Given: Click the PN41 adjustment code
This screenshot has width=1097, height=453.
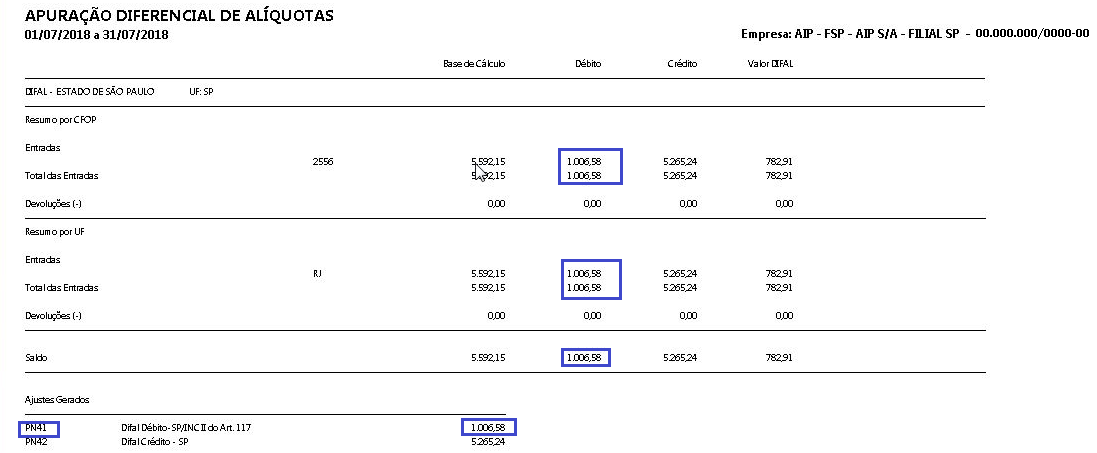Looking at the screenshot, I should pyautogui.click(x=36, y=428).
